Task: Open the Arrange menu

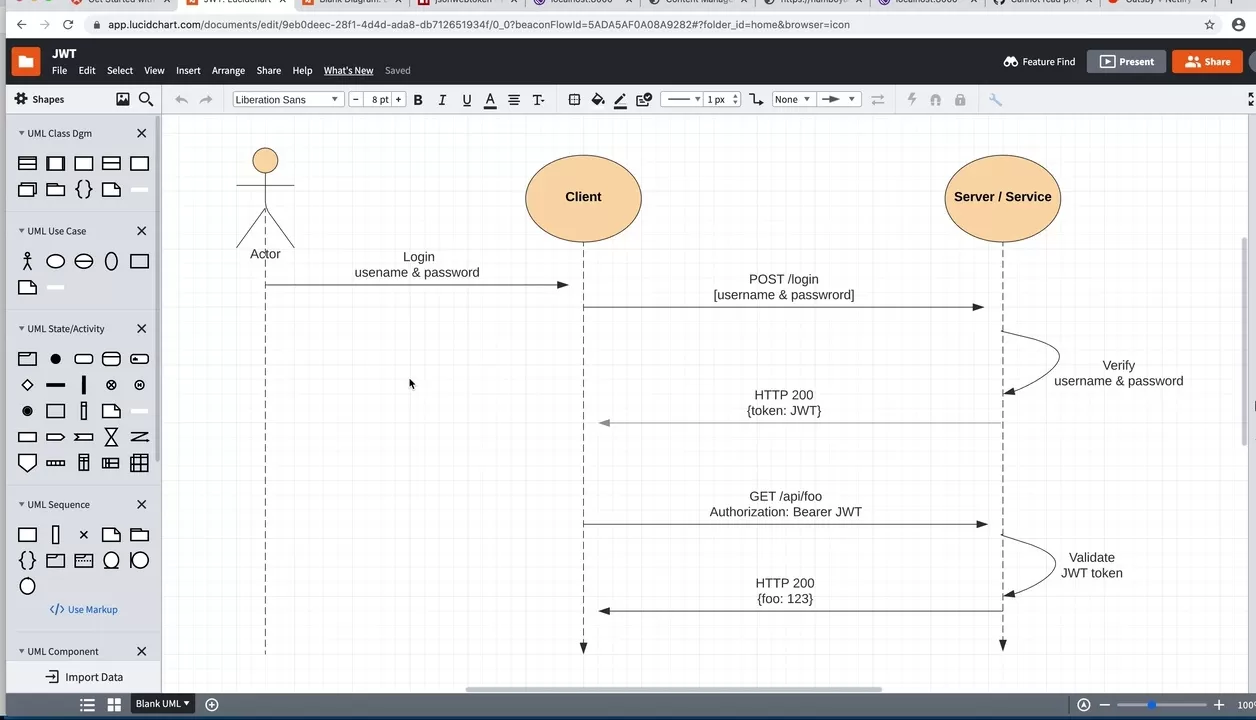Action: 228,70
